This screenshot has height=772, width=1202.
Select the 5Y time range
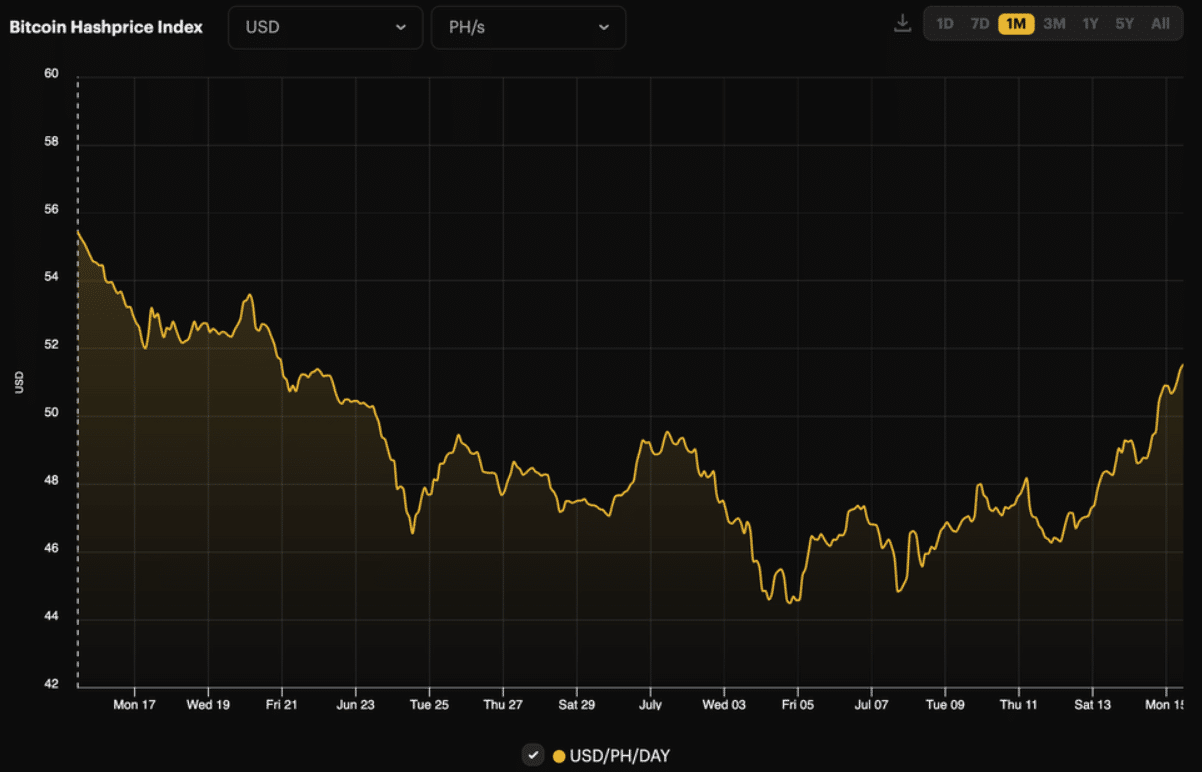pos(1125,23)
